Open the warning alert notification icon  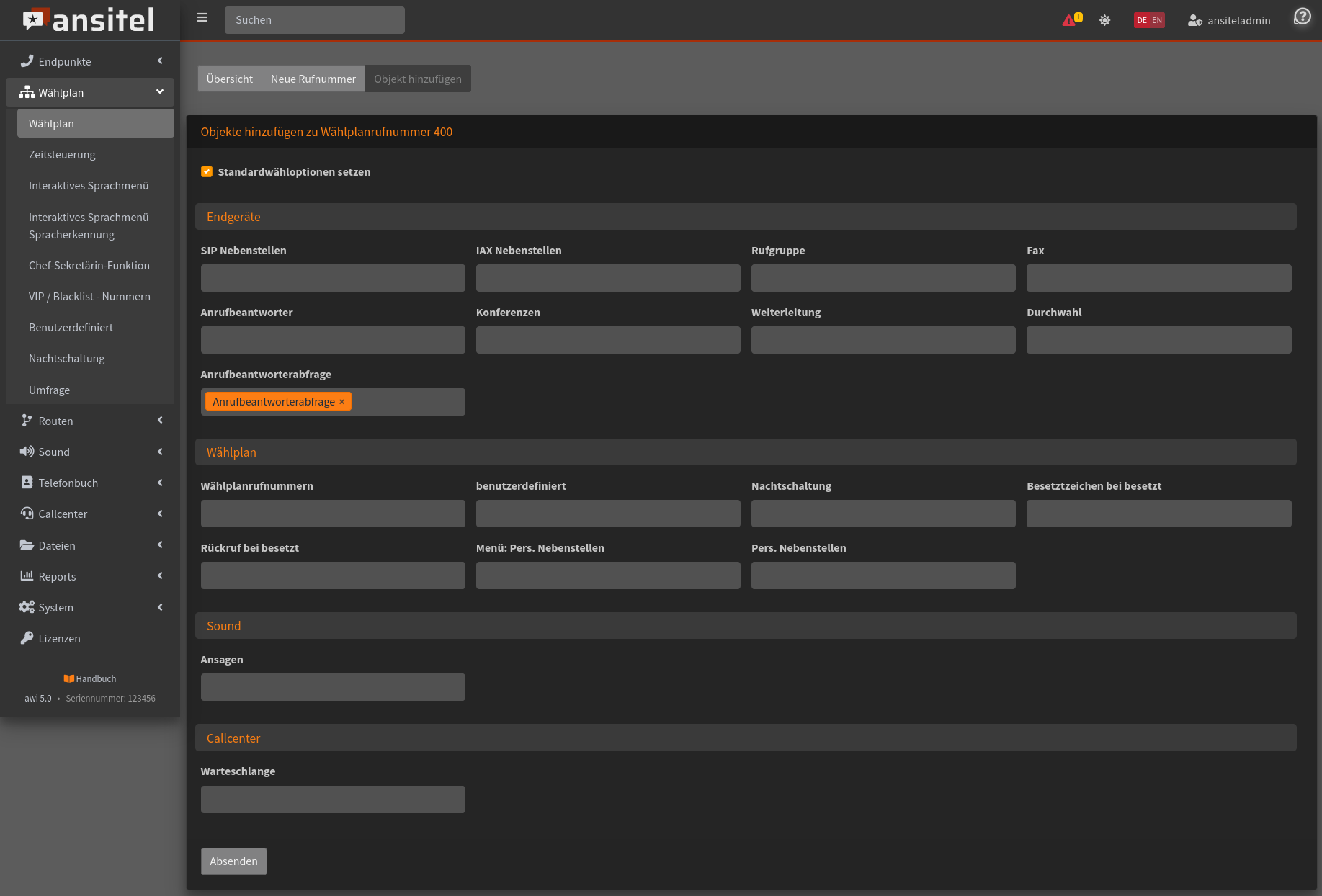pos(1069,20)
